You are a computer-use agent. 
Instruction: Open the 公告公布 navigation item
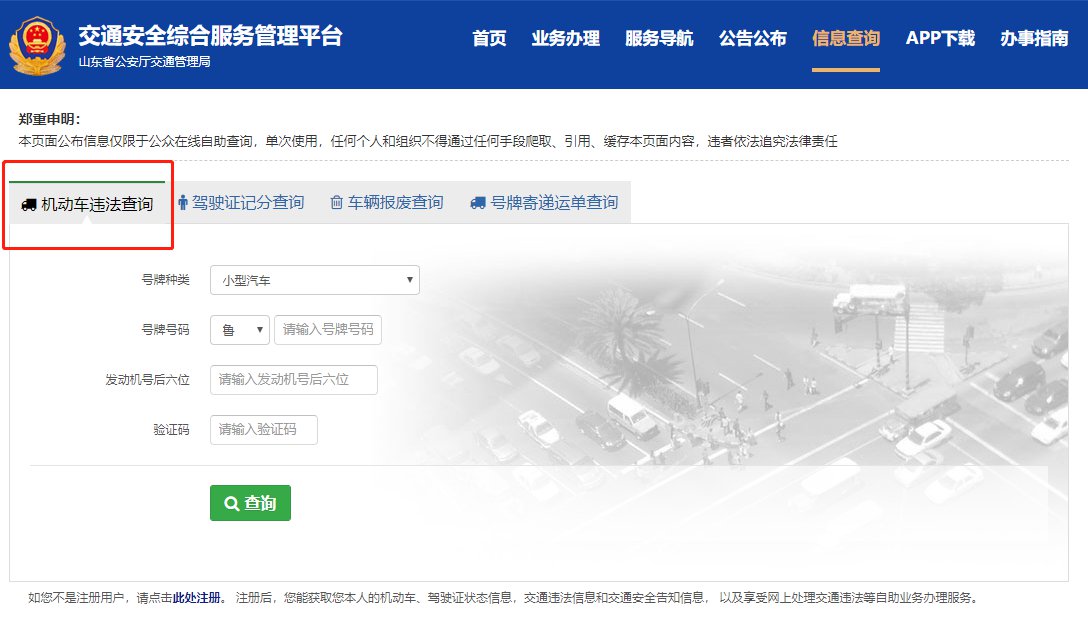tap(752, 39)
